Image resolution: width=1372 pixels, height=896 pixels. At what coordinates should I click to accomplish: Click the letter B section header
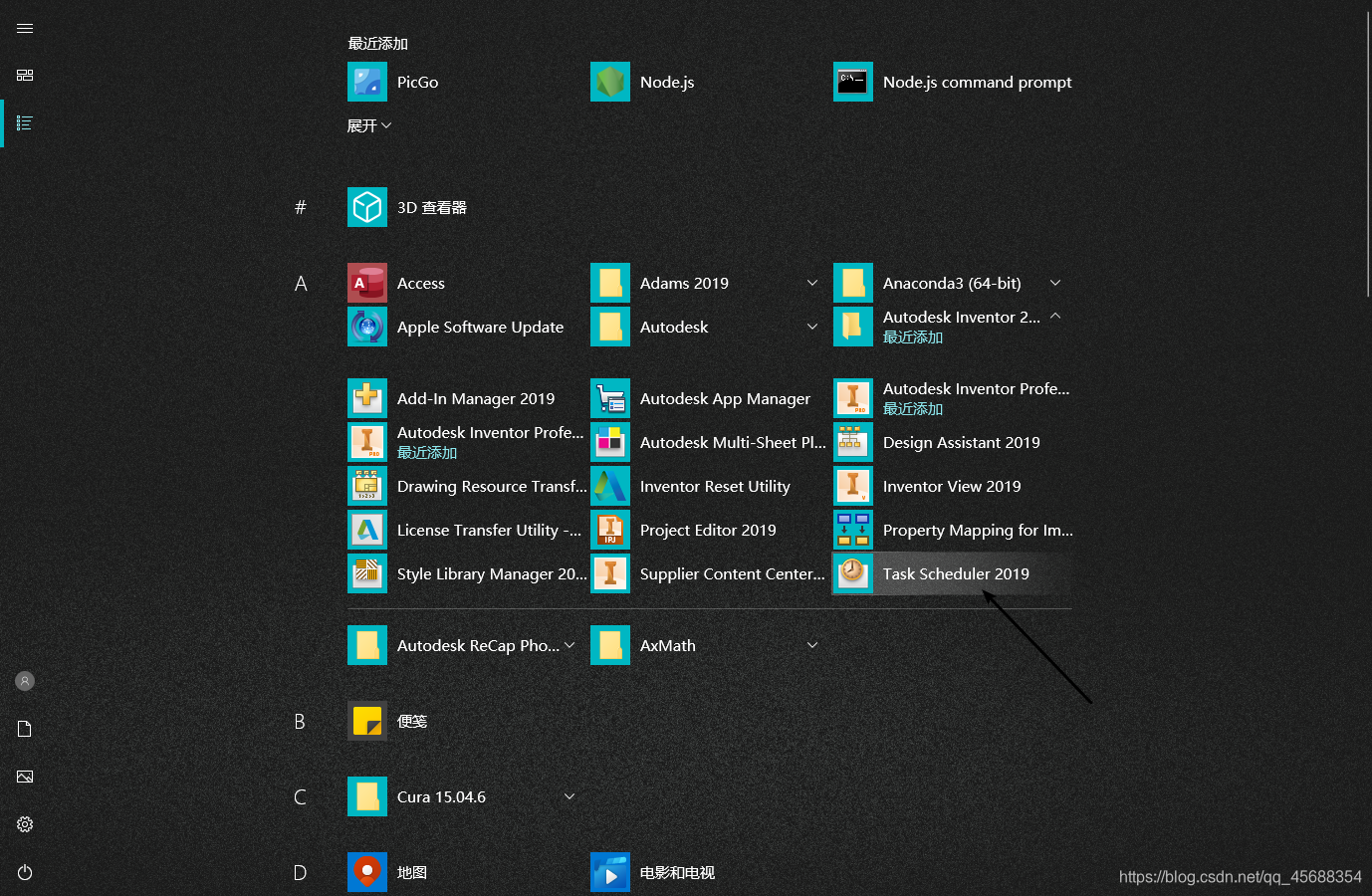click(300, 721)
